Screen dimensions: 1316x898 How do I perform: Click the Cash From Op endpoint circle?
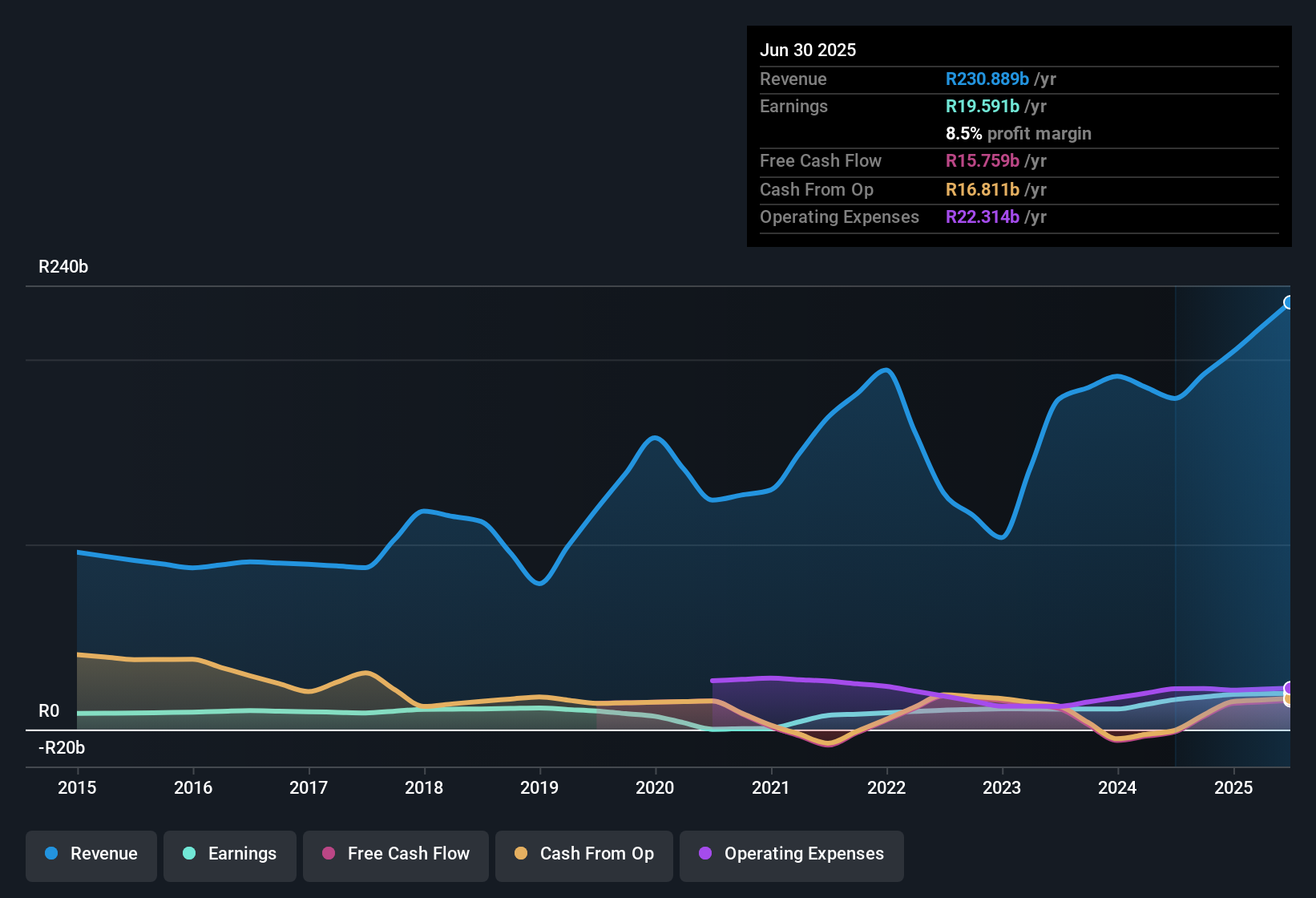(x=1289, y=701)
